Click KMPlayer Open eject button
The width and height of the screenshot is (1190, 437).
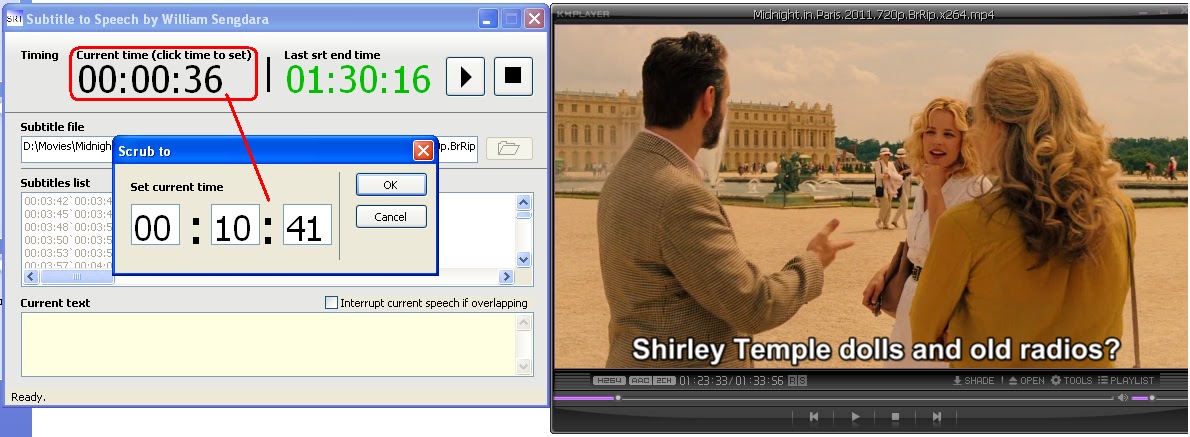pos(1026,380)
